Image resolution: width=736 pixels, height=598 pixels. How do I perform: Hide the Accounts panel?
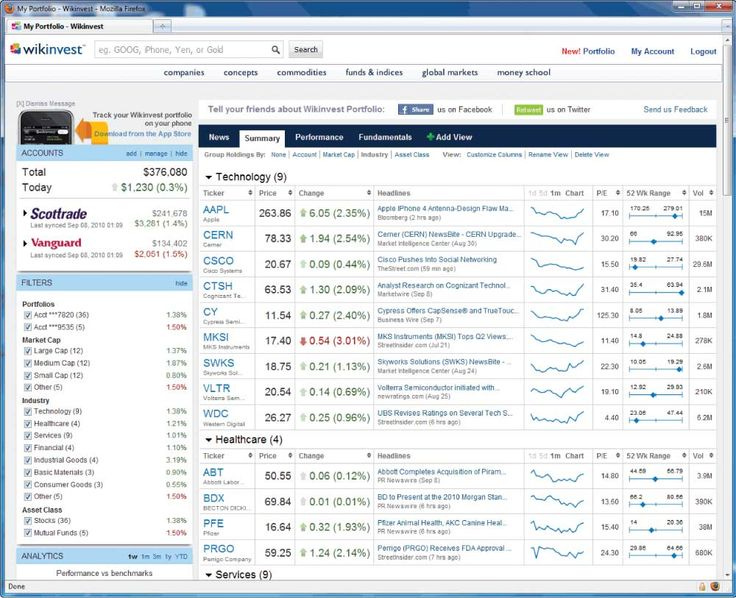coord(181,153)
